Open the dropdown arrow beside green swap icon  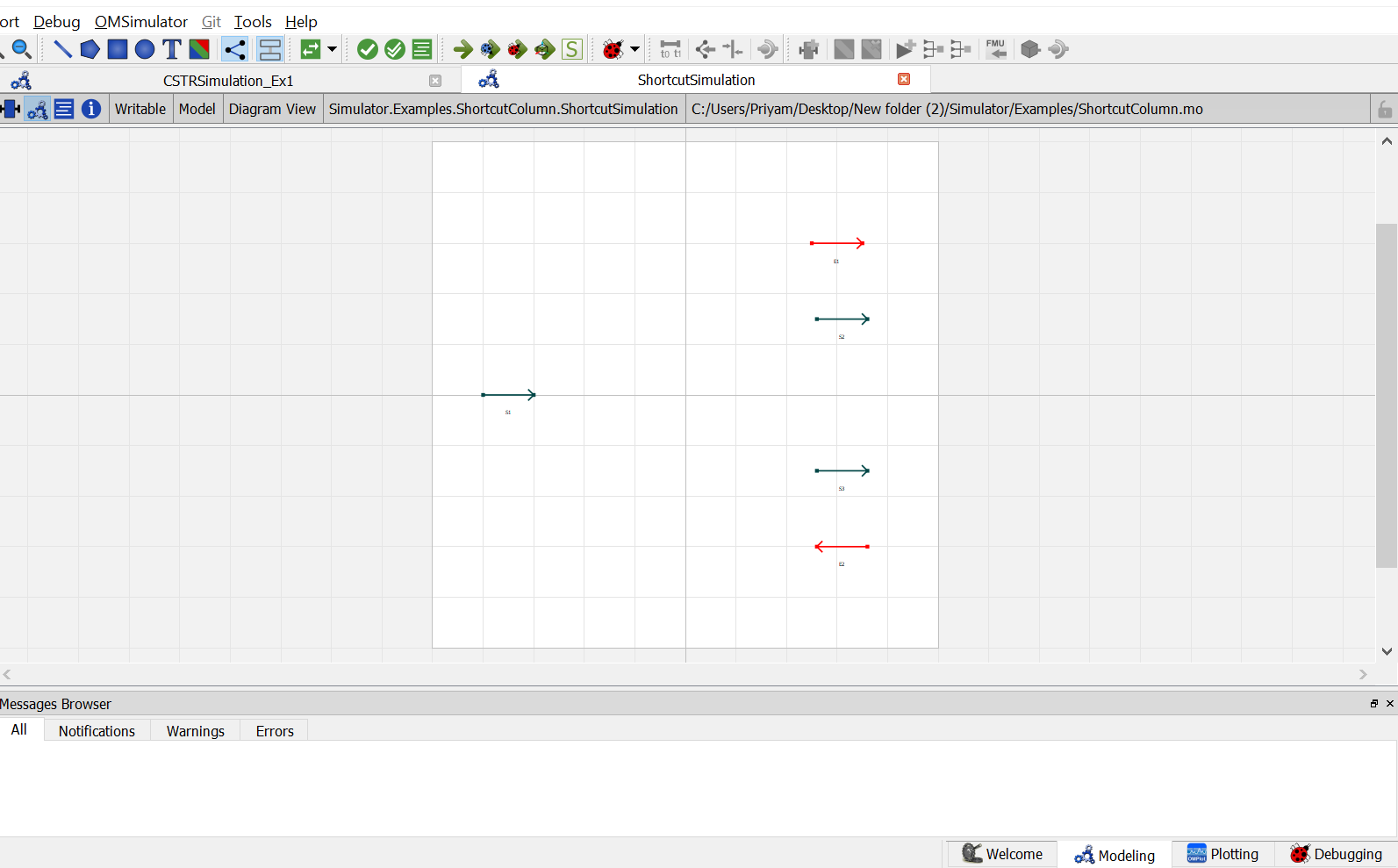tap(332, 49)
